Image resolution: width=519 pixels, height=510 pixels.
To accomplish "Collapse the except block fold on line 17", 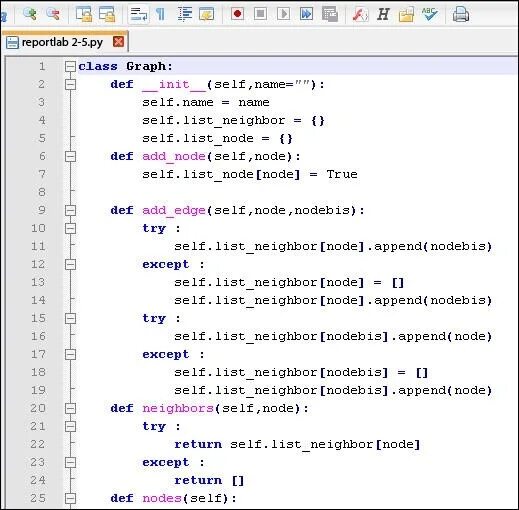I will click(70, 354).
